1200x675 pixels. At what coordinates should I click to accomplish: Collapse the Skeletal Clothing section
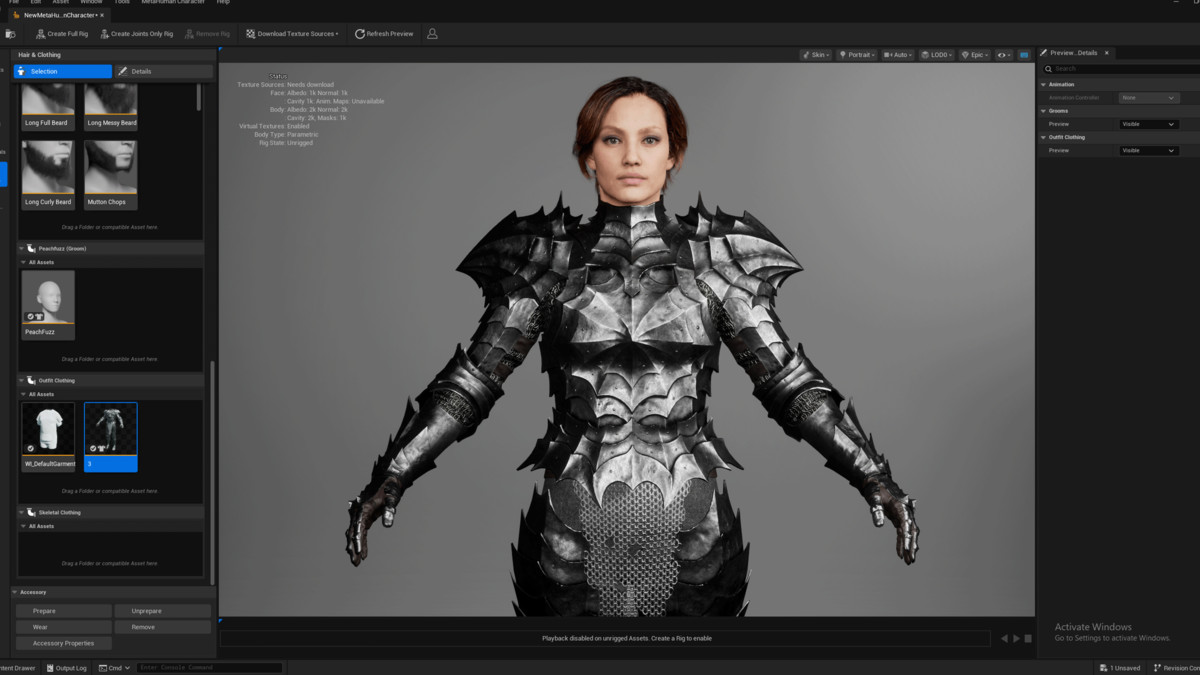(x=23, y=512)
